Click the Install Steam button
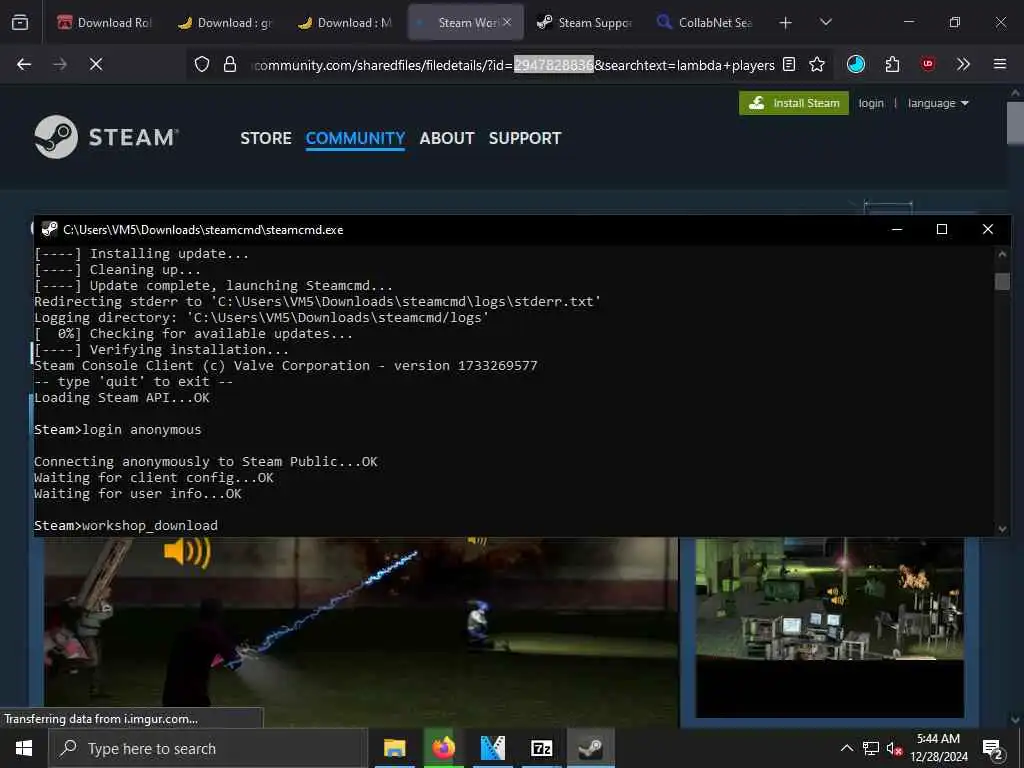Image resolution: width=1024 pixels, height=768 pixels. [x=793, y=103]
